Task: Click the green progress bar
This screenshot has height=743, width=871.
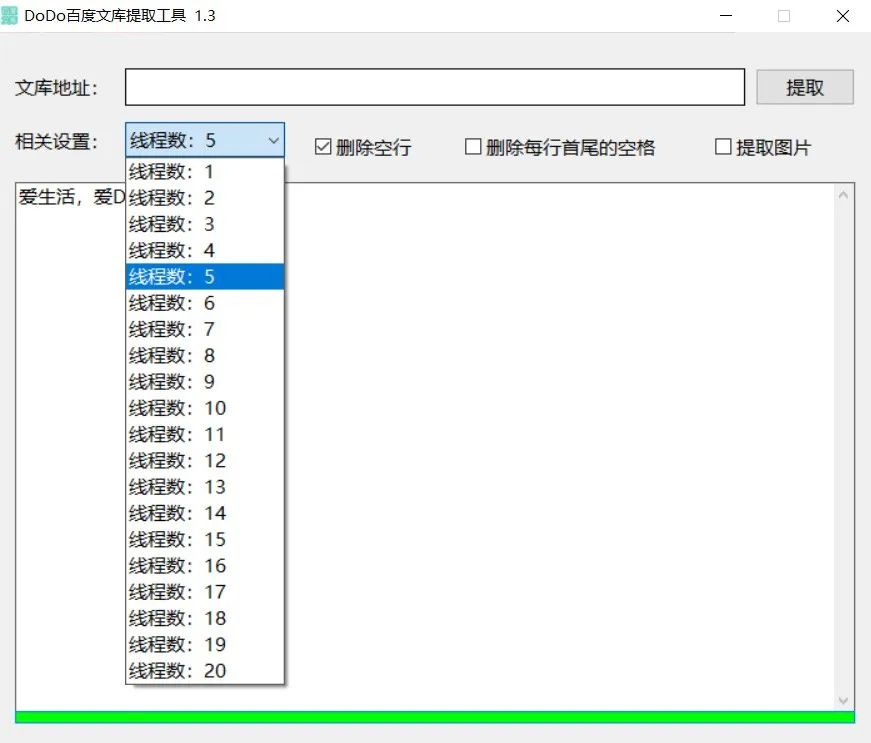Action: [x=434, y=717]
